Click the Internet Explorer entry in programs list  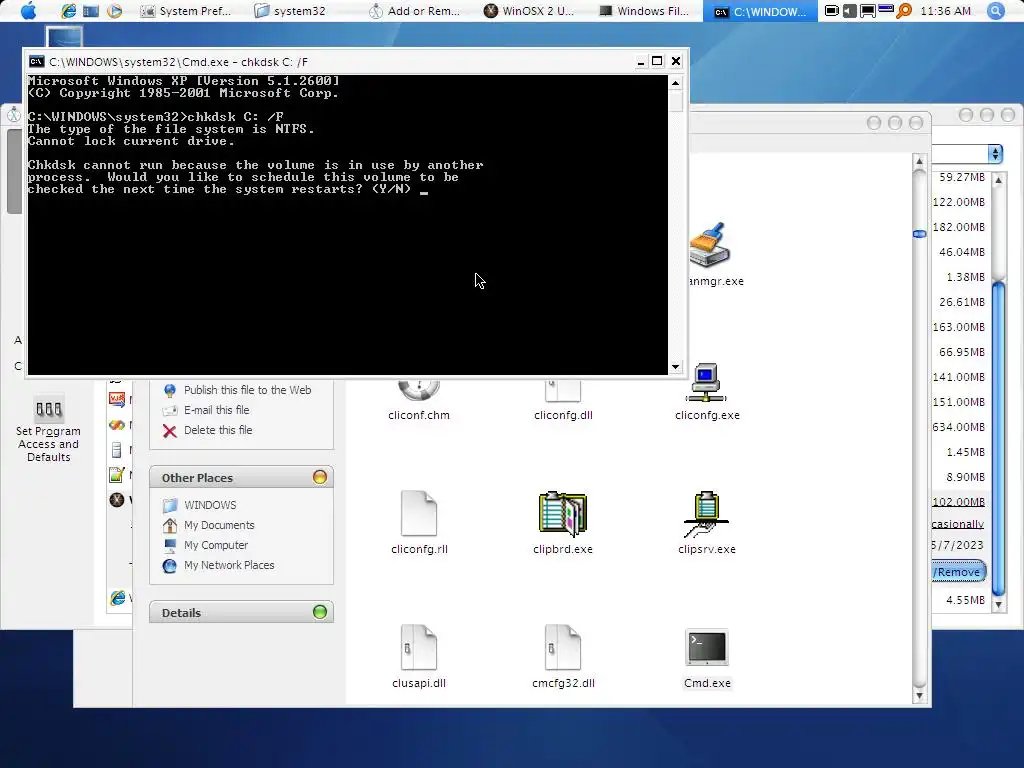tap(118, 597)
